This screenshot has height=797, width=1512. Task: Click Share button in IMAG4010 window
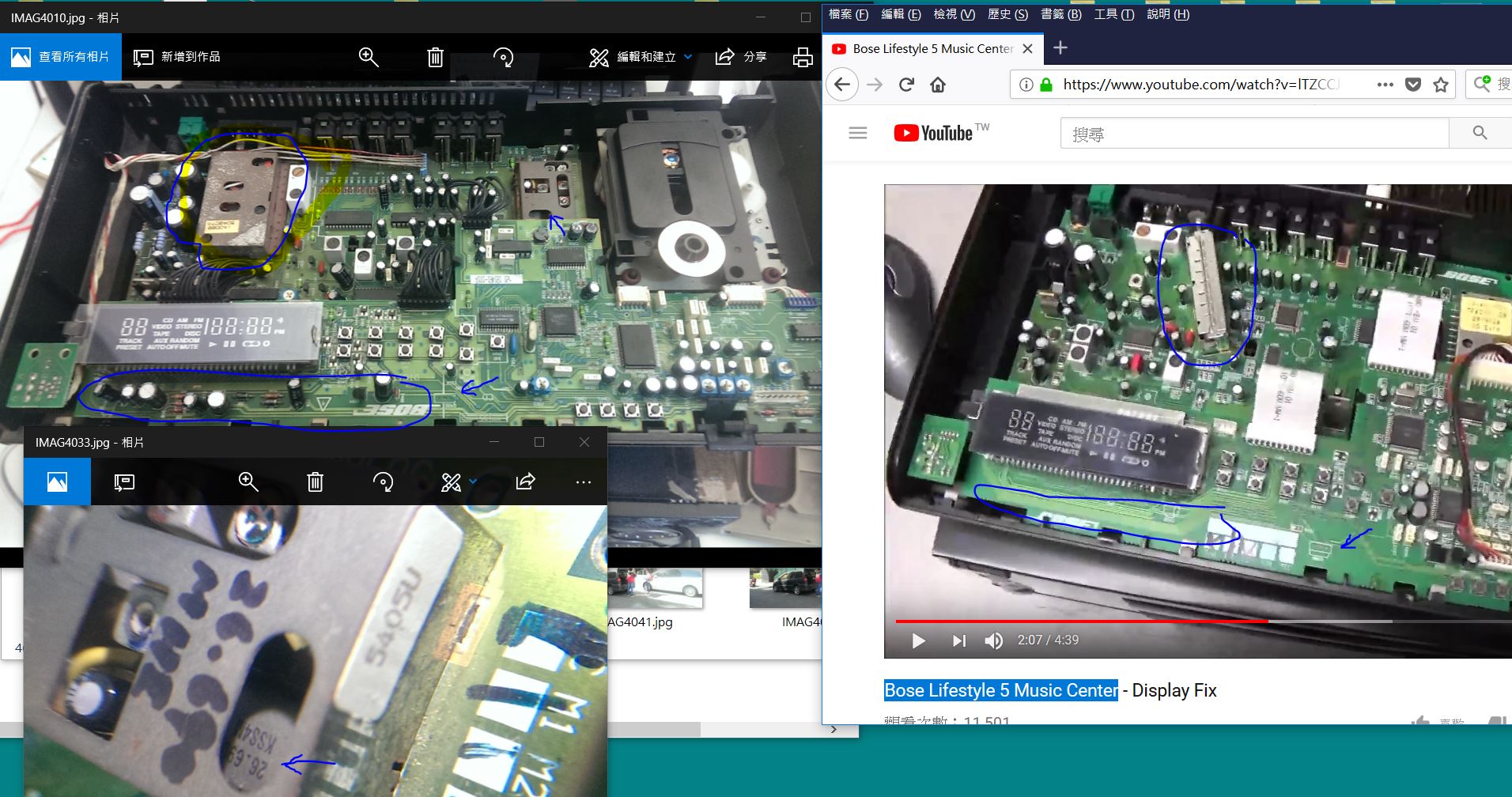point(741,57)
